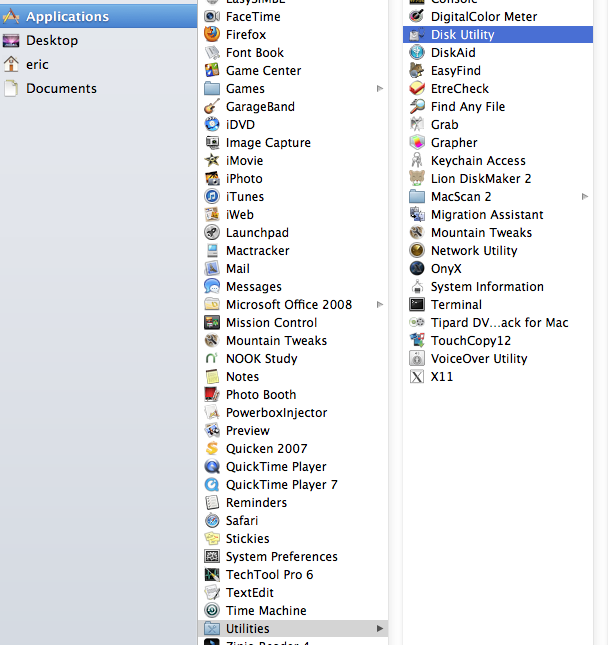Select the Messages bubble icon
The height and width of the screenshot is (645, 612).
[212, 286]
